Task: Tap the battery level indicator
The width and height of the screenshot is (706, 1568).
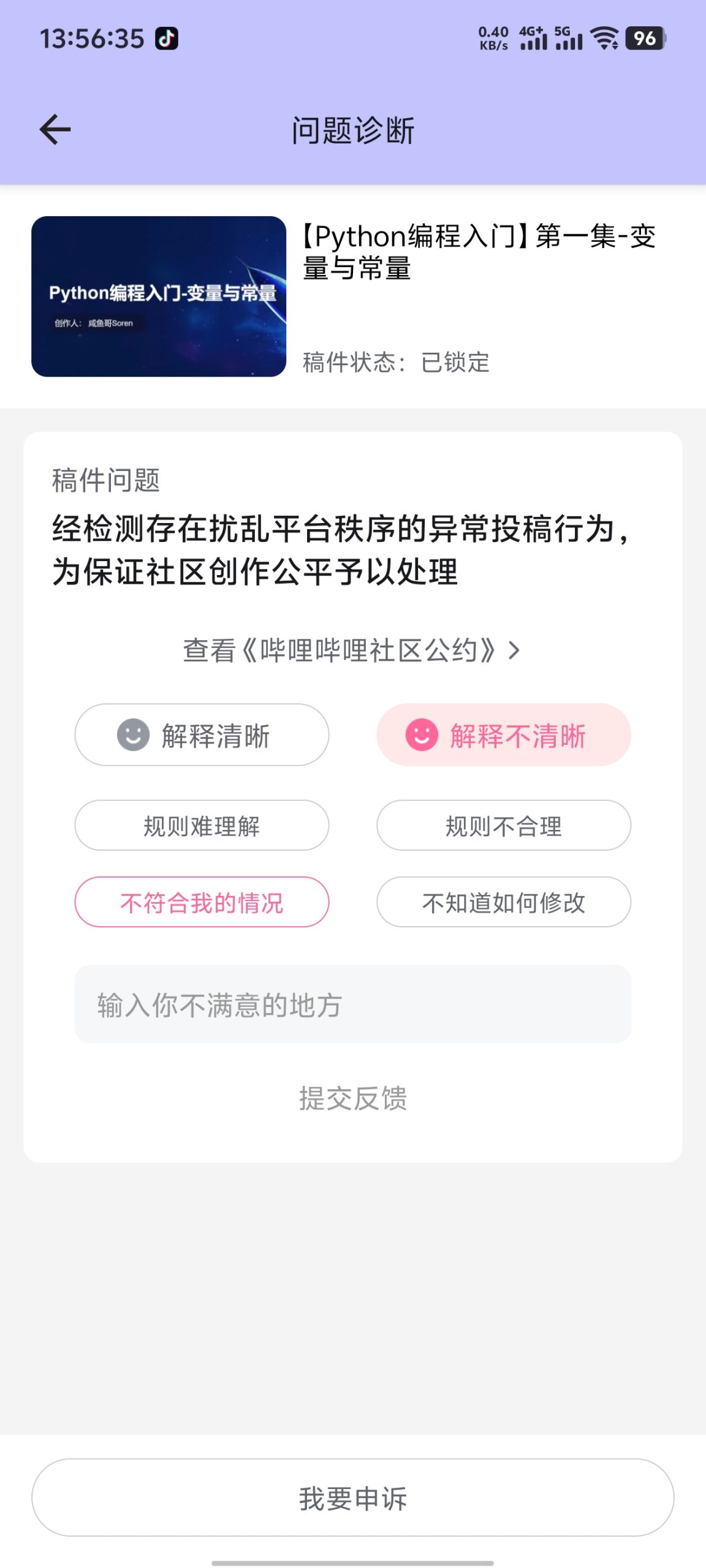Action: (645, 39)
